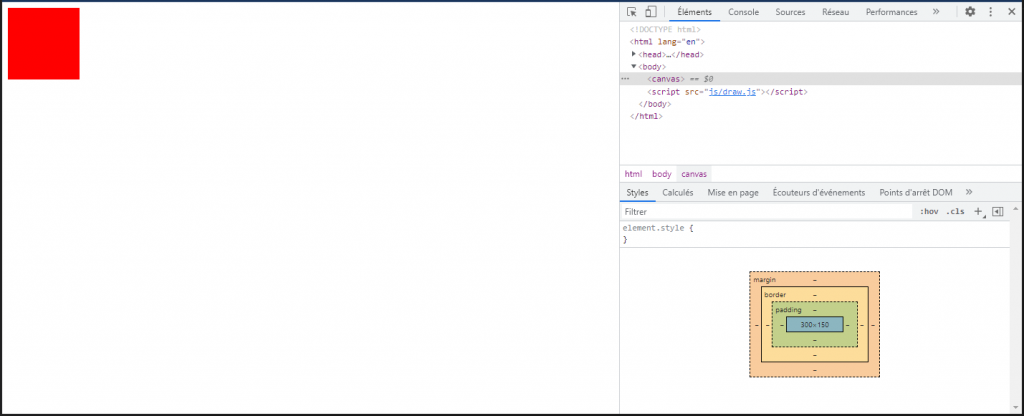Click the three dots beside canvas row
This screenshot has height=416, width=1024.
[x=625, y=79]
